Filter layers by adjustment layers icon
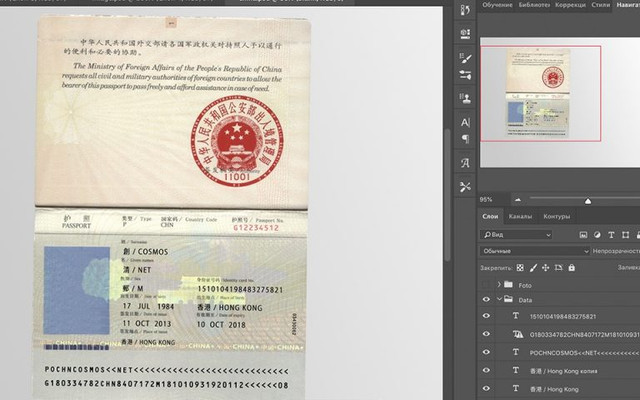 (597, 235)
